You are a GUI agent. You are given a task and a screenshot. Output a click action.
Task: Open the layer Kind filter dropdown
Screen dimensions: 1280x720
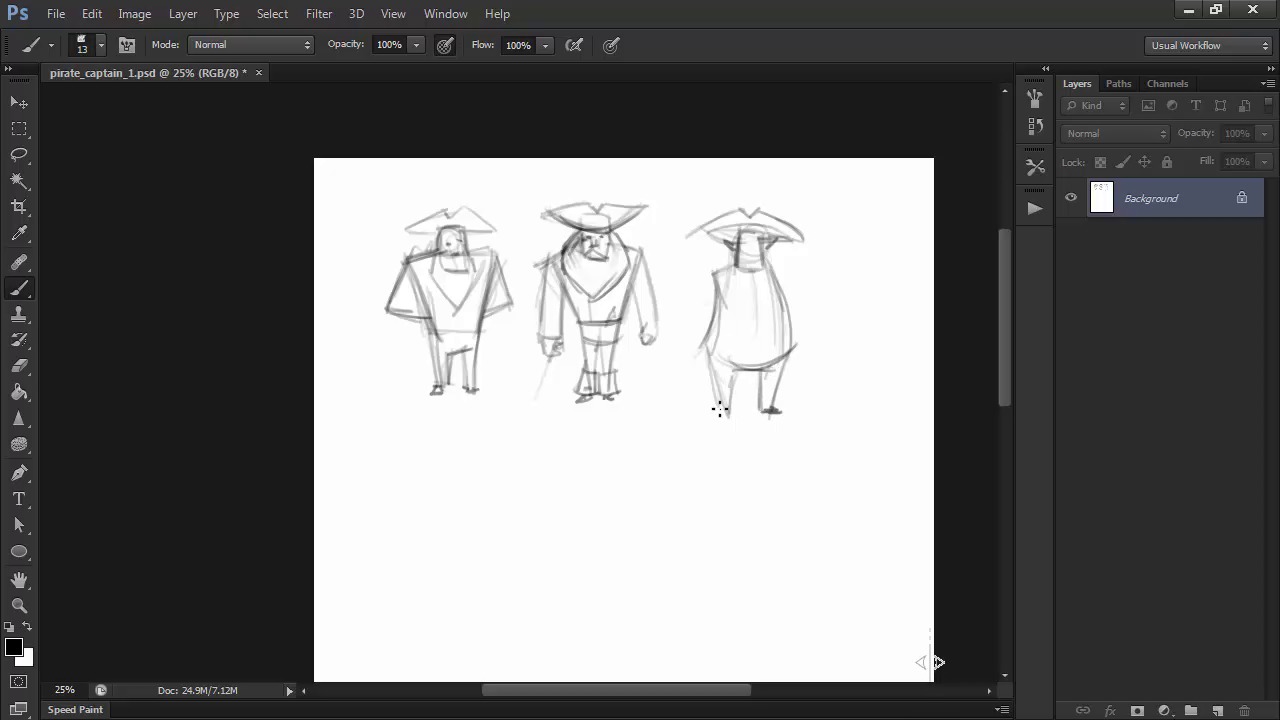(x=1096, y=106)
